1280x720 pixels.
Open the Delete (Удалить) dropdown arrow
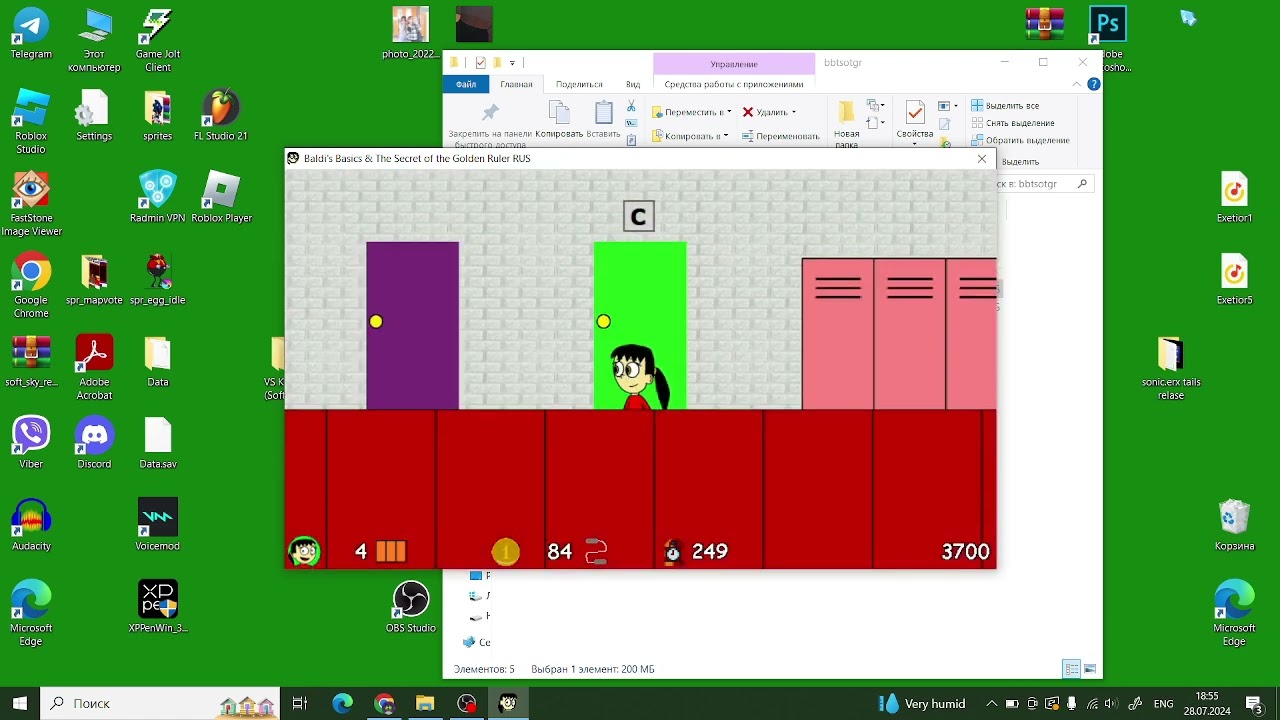click(x=793, y=112)
